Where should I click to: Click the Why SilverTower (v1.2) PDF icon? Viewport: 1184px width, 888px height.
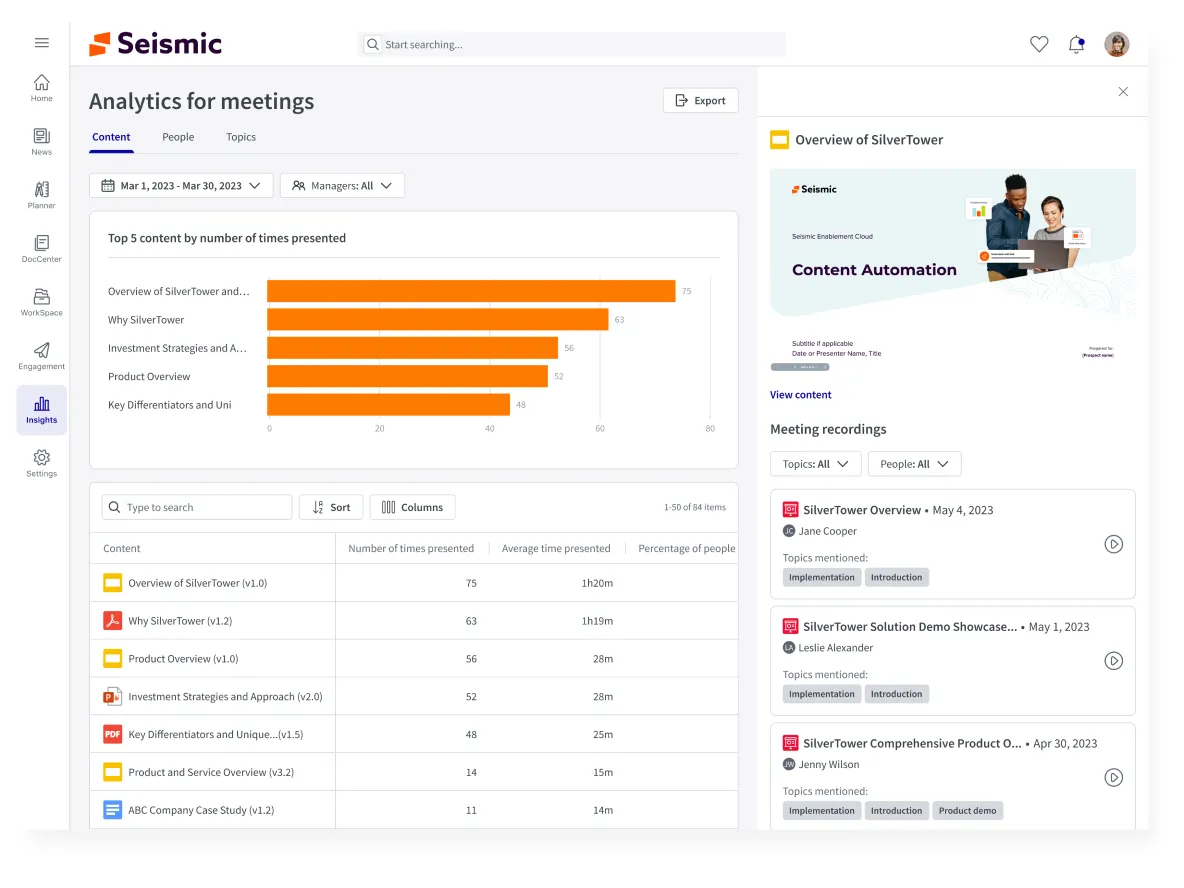[113, 620]
